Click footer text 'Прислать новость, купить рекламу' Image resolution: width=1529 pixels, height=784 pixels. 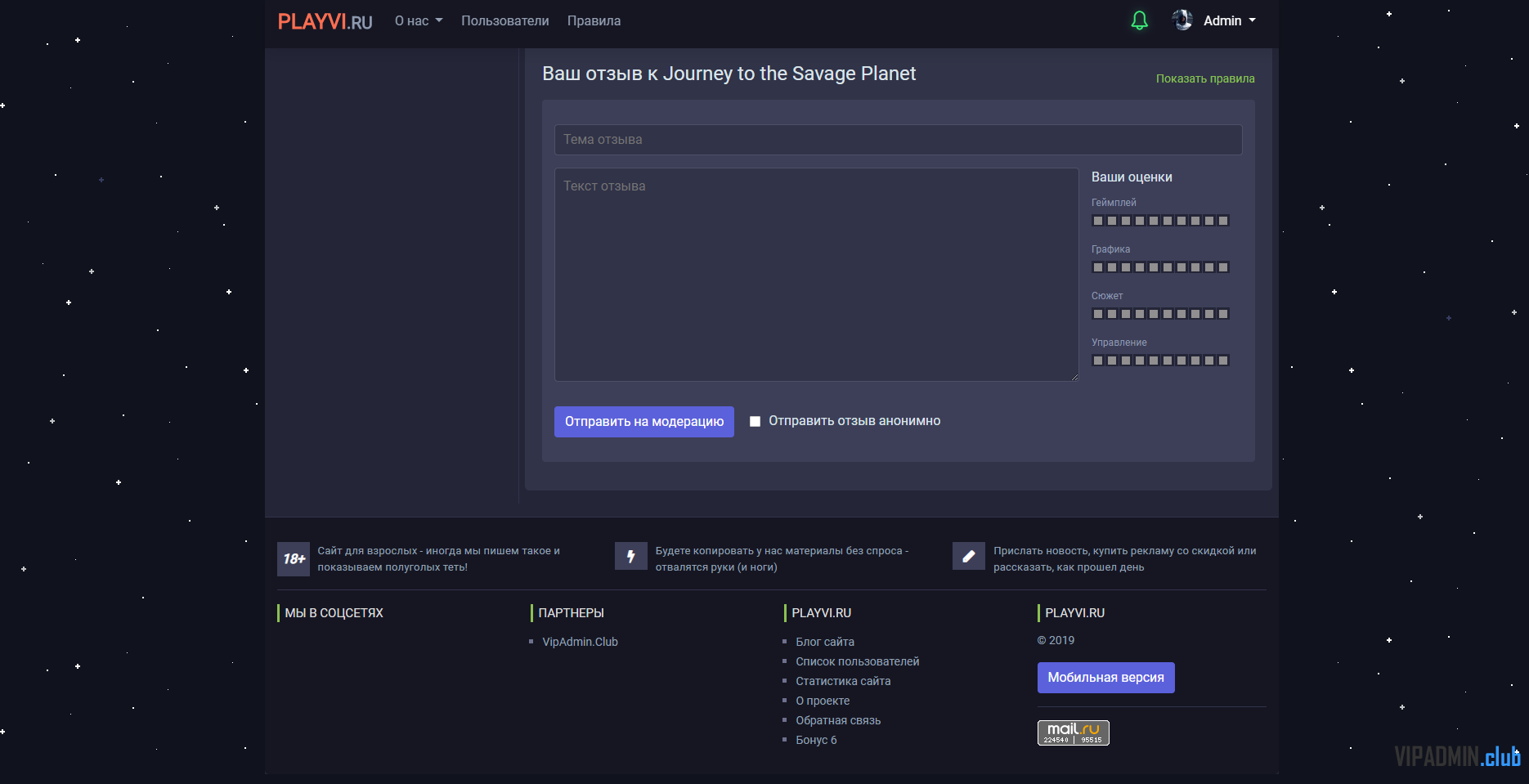(x=1124, y=559)
